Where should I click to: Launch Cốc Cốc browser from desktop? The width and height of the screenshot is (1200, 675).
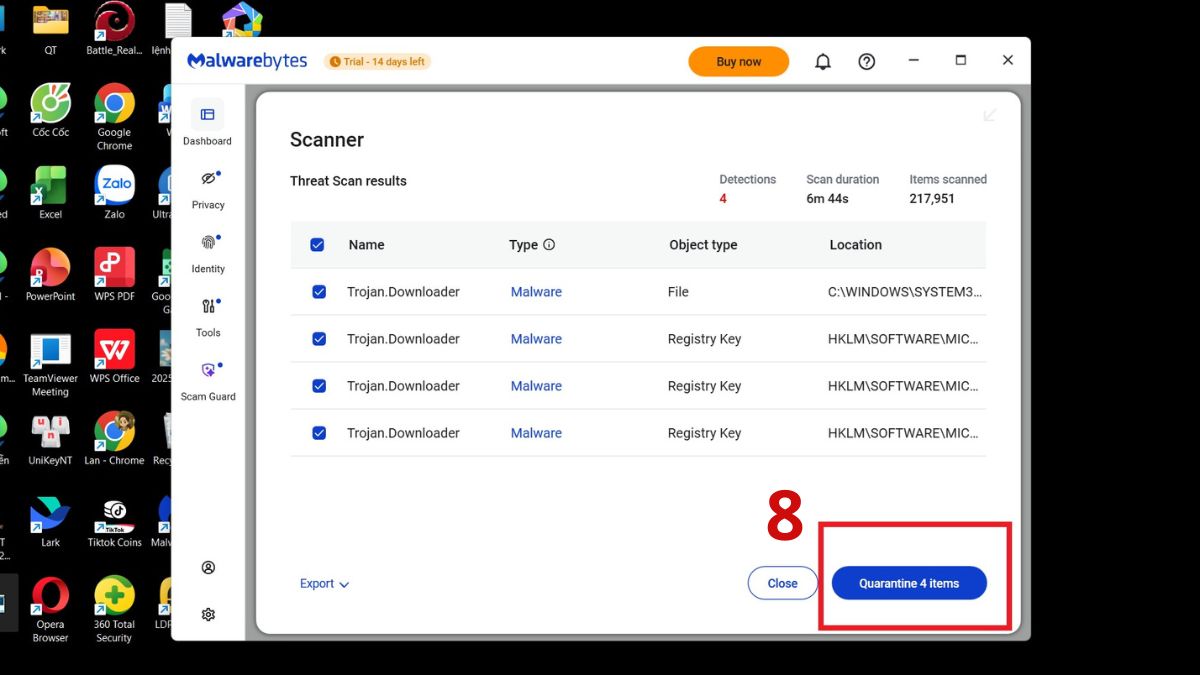click(50, 110)
